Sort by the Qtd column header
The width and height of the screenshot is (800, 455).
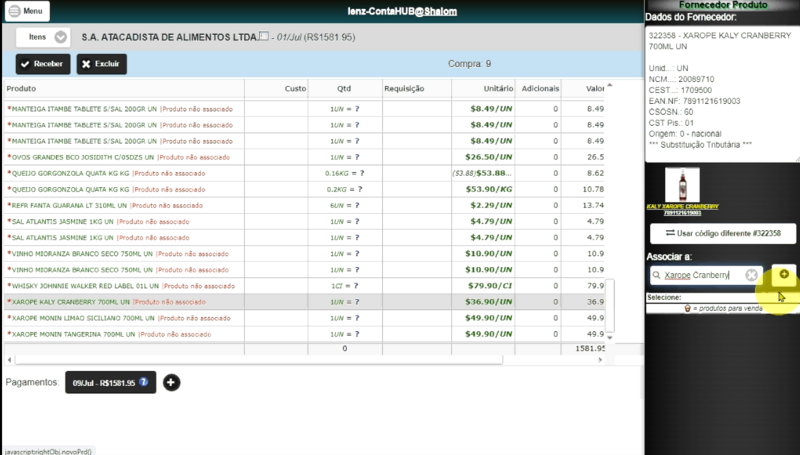pos(345,88)
